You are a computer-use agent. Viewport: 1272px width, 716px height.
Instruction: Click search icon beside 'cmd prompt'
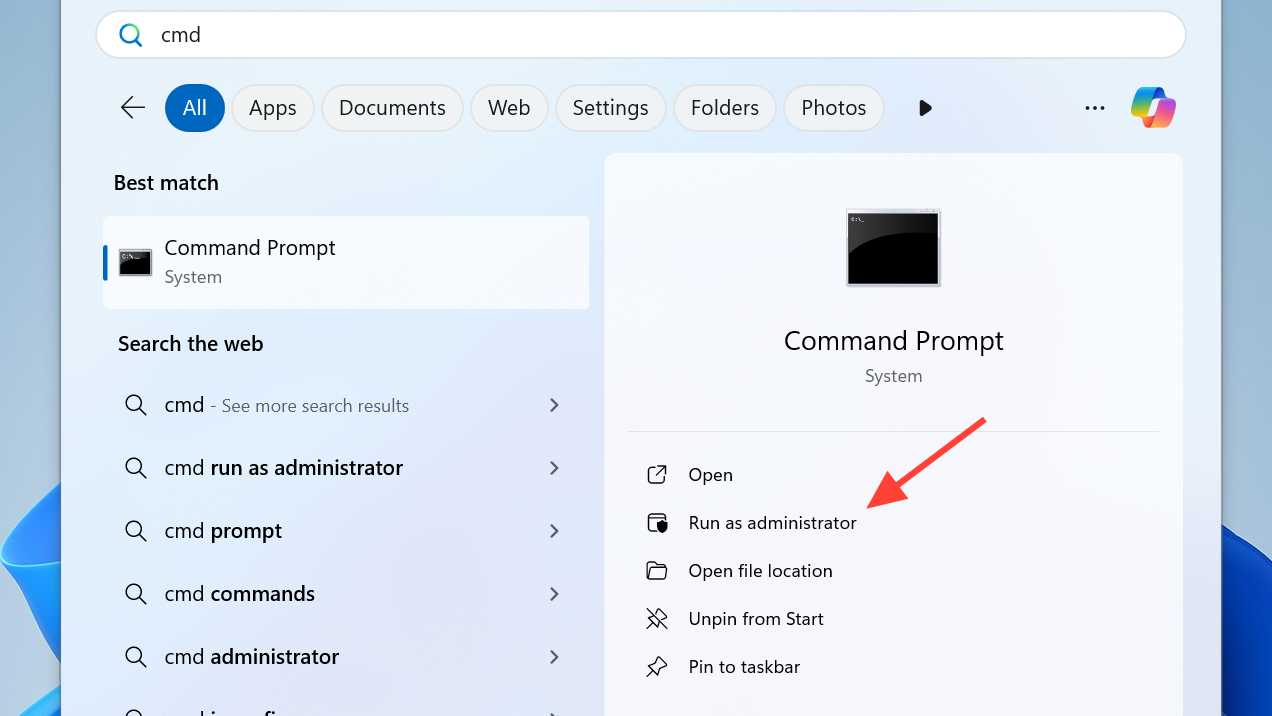pos(135,531)
